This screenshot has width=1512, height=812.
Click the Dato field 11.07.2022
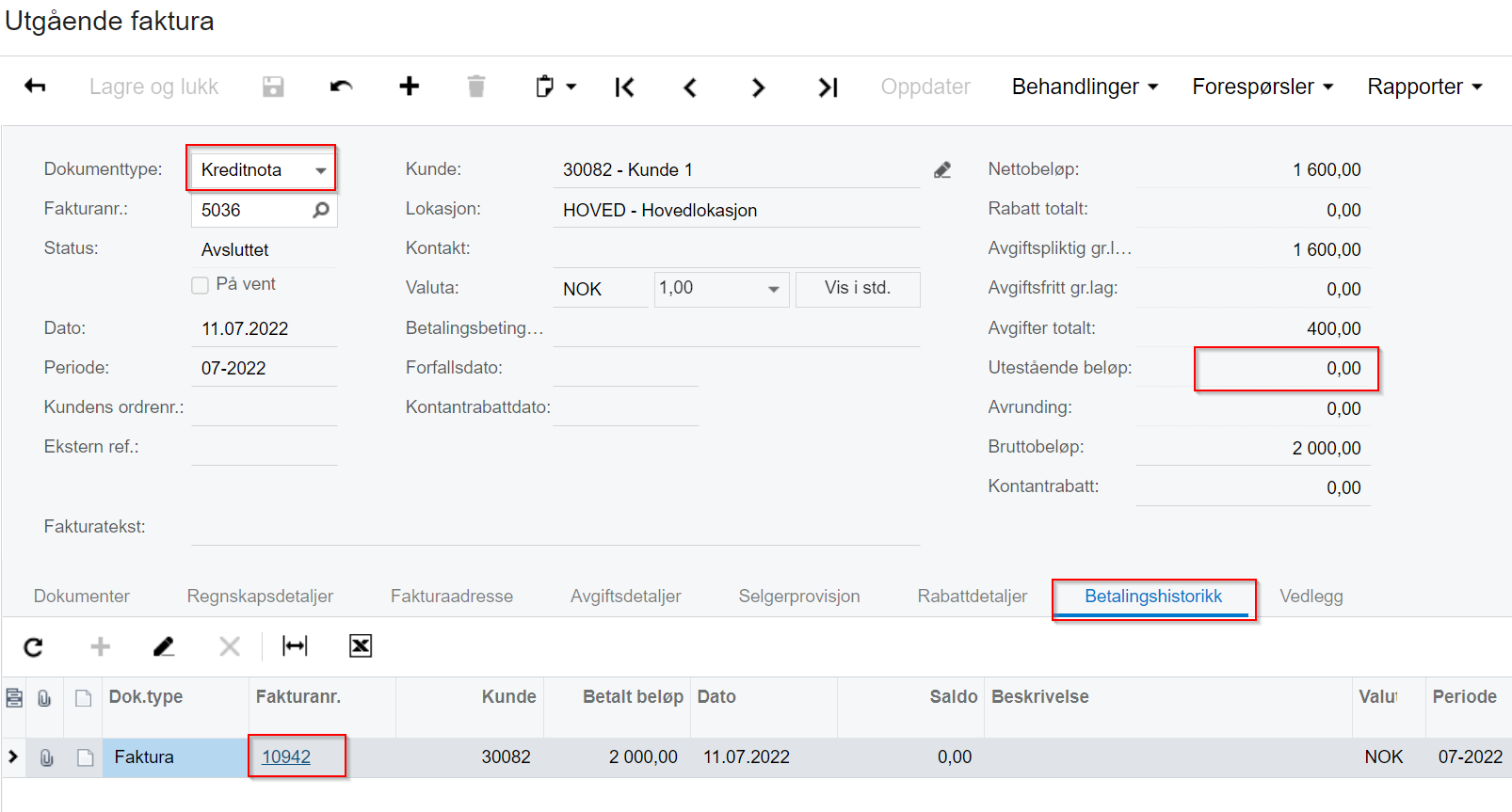(264, 328)
